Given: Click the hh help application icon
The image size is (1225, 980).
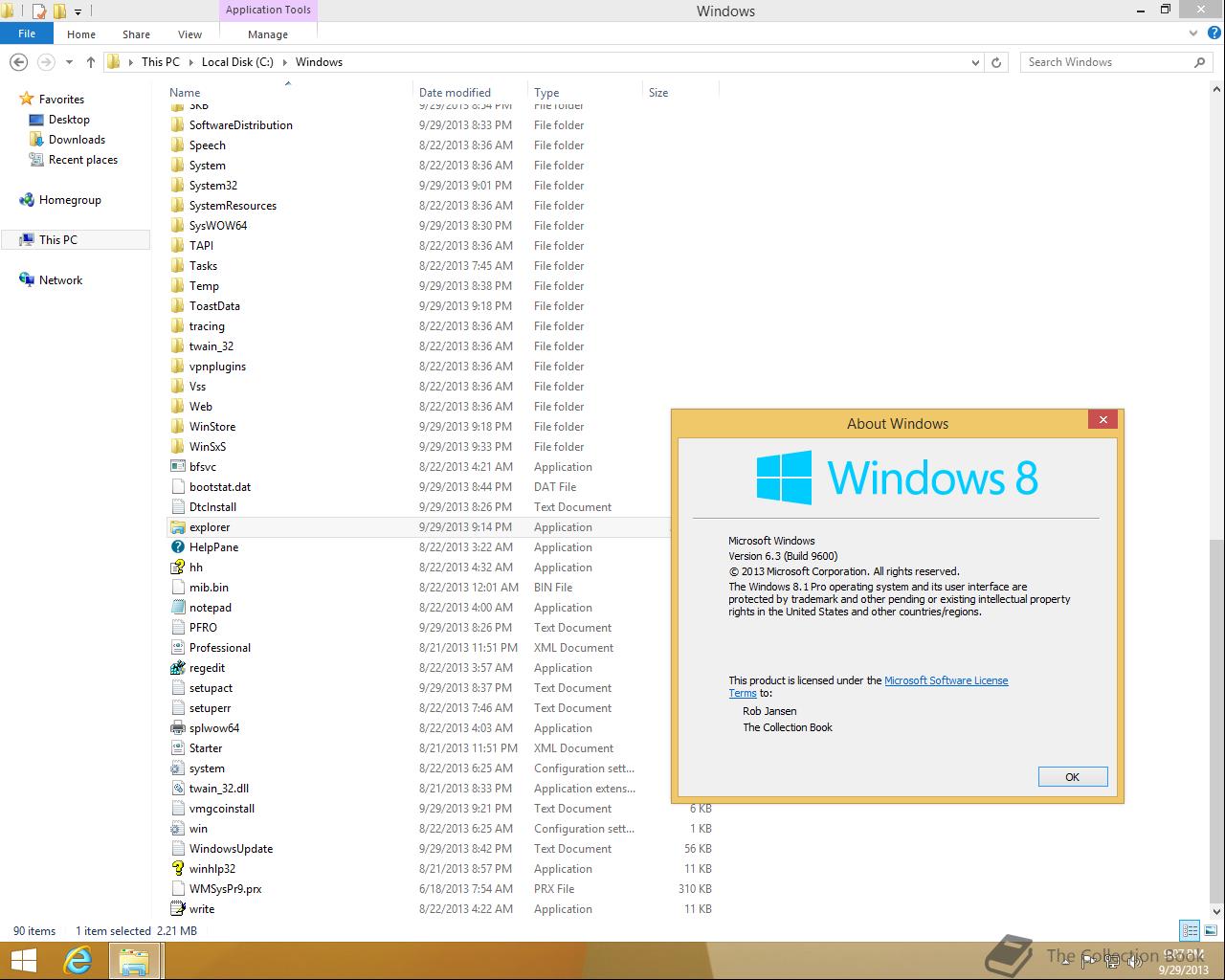Looking at the screenshot, I should pos(177,568).
